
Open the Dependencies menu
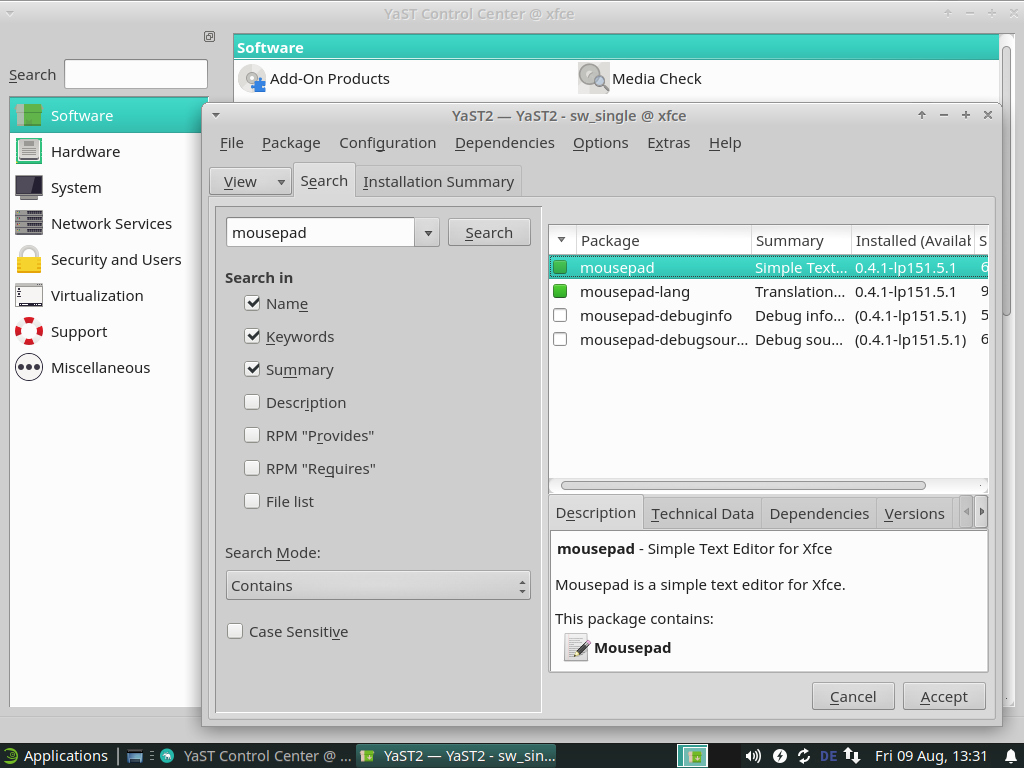click(504, 143)
